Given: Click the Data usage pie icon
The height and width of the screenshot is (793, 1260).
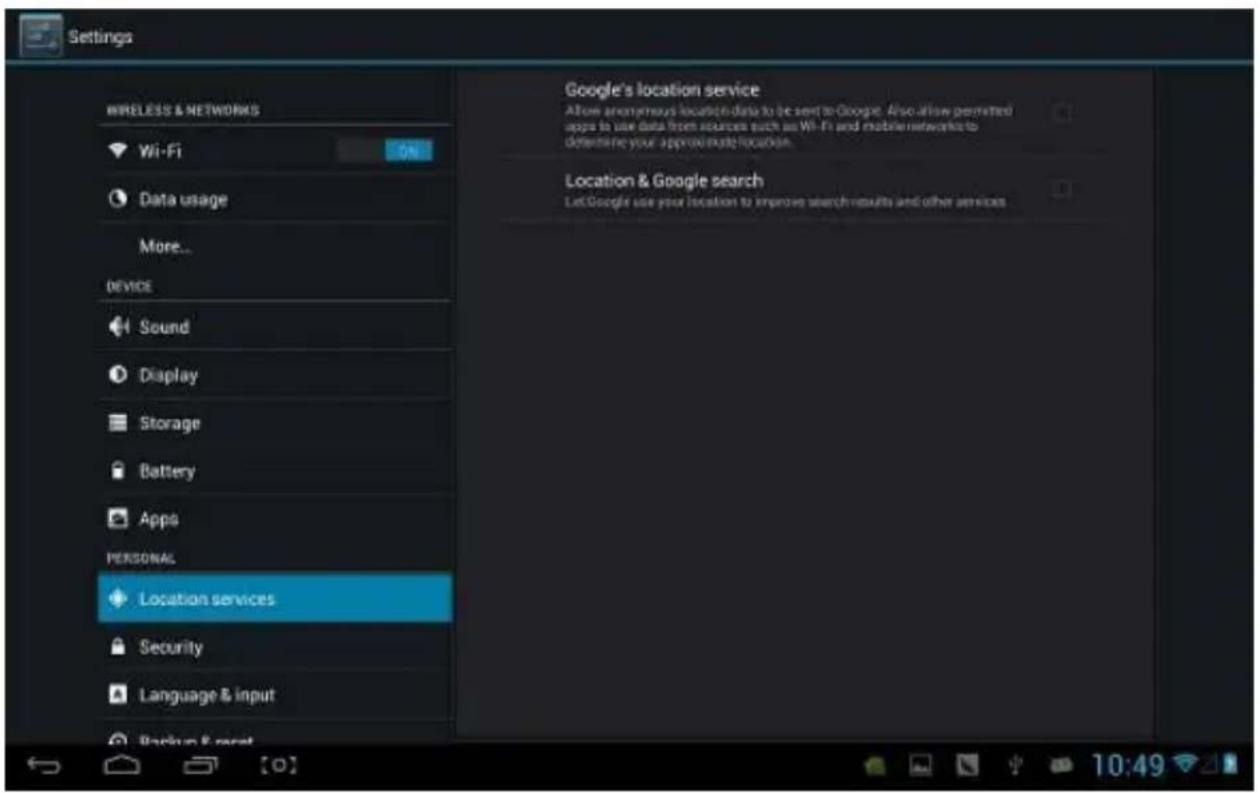Looking at the screenshot, I should pos(117,199).
